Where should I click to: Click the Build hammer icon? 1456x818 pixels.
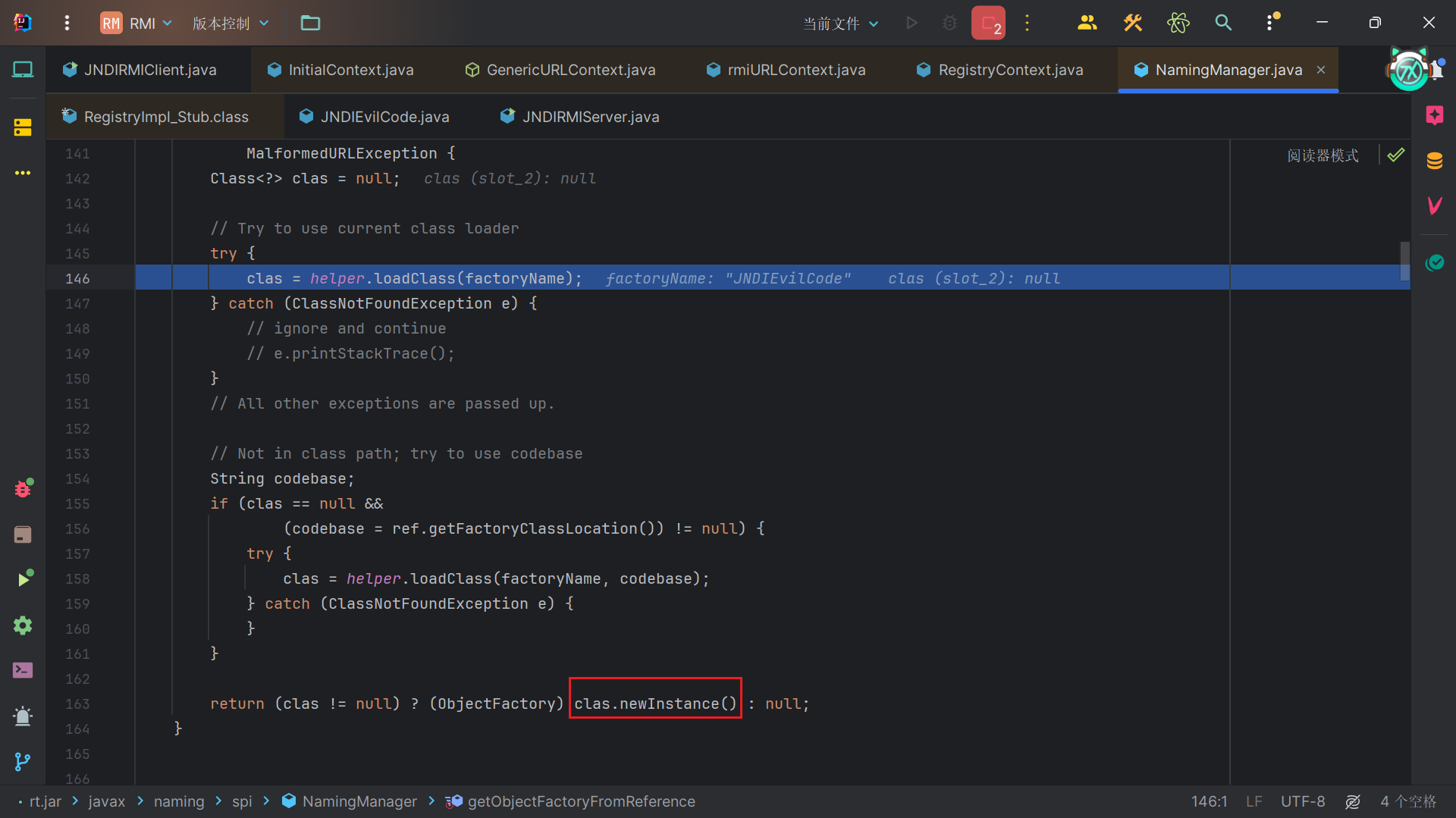1132,23
